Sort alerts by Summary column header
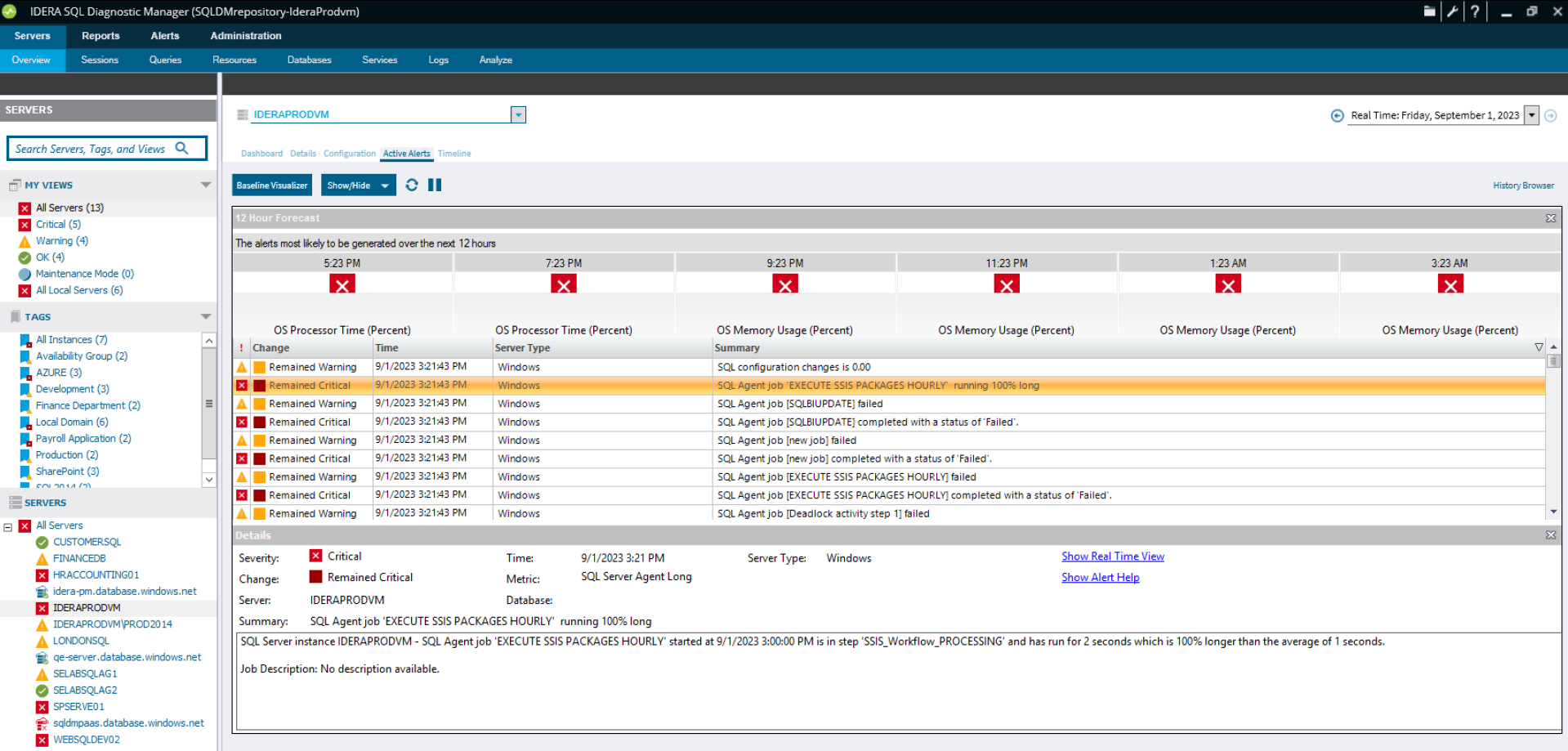The width and height of the screenshot is (1568, 751). click(737, 348)
